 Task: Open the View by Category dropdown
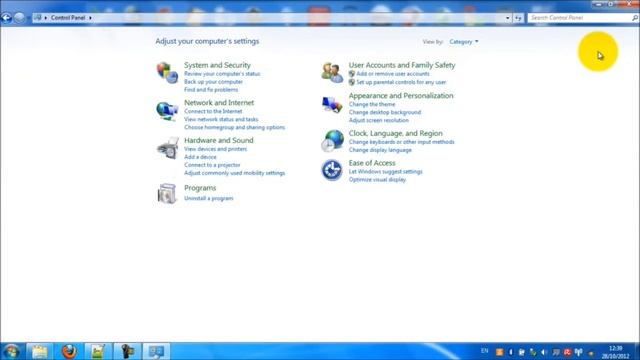coord(464,42)
